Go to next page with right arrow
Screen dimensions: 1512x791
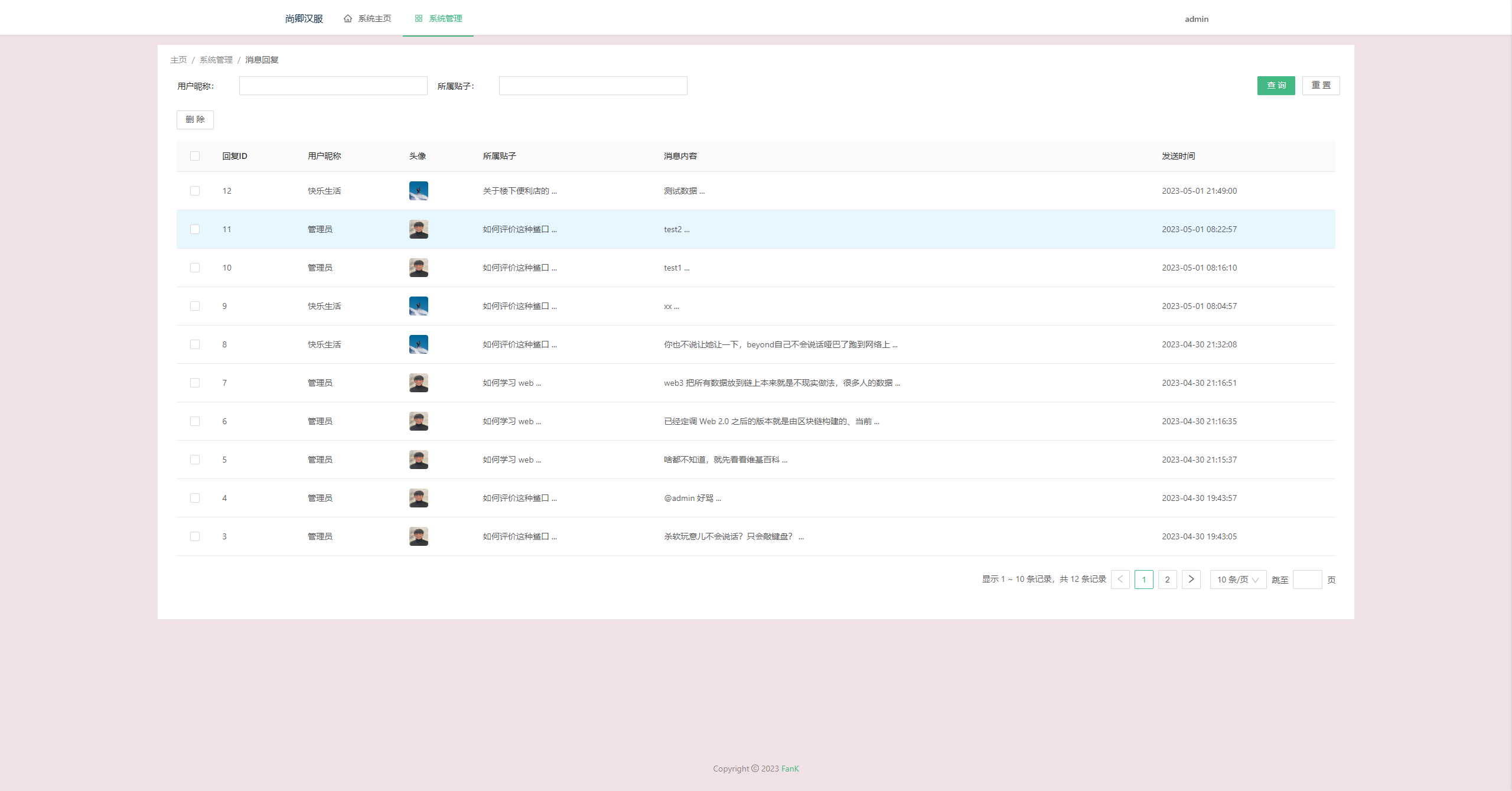point(1191,580)
